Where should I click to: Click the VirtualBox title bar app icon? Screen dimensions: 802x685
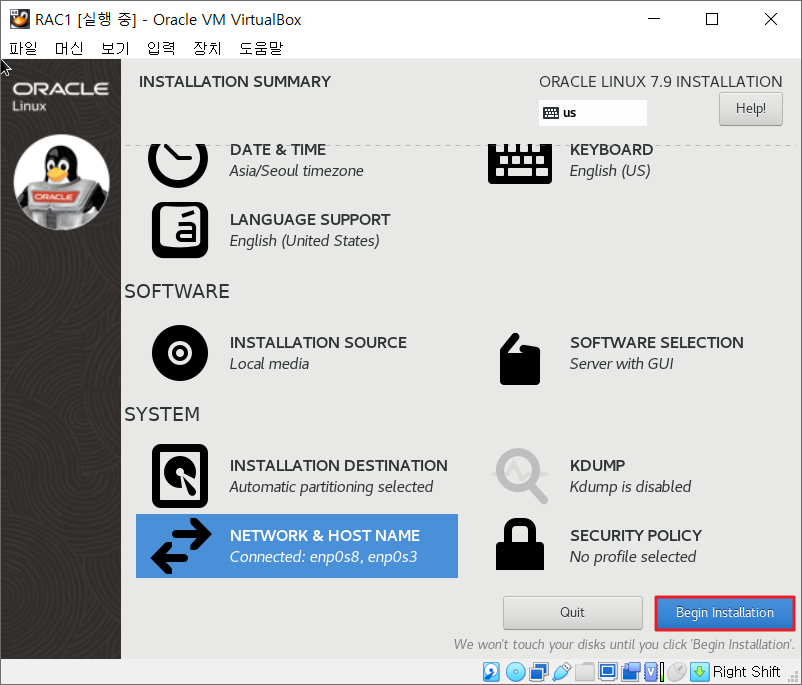click(19, 19)
